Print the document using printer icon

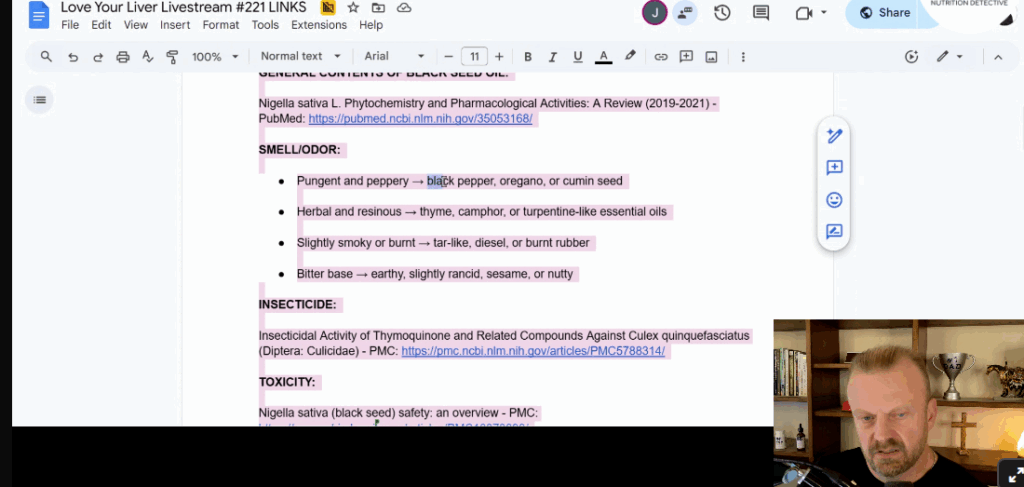coord(123,57)
